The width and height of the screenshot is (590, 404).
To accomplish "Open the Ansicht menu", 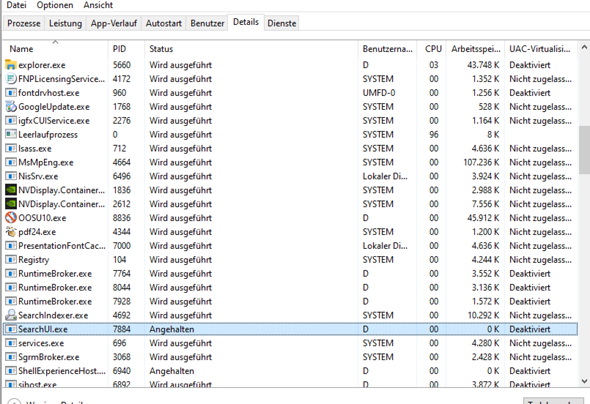I will (98, 5).
